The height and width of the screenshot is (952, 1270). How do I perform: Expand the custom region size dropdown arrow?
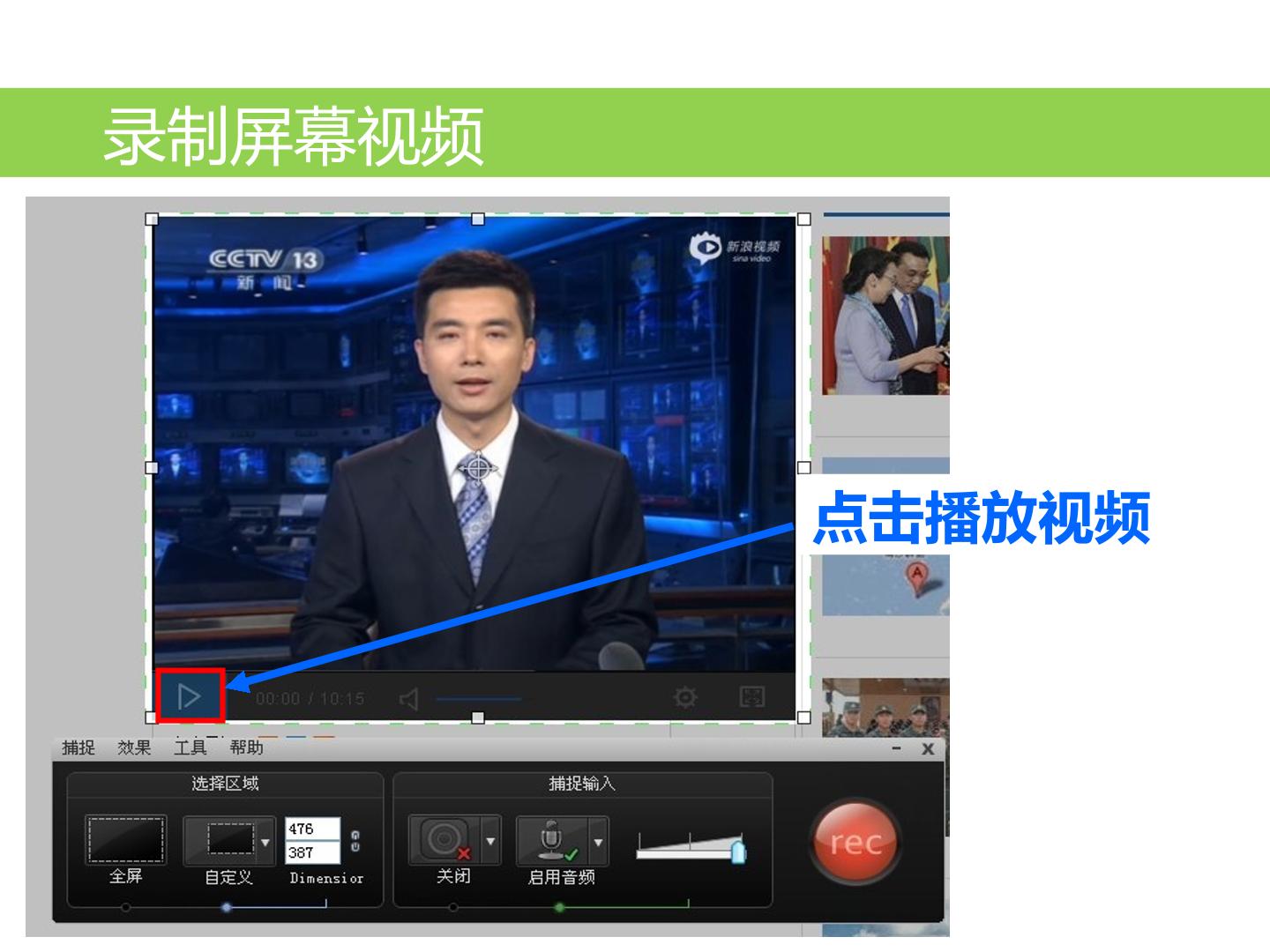coord(265,841)
